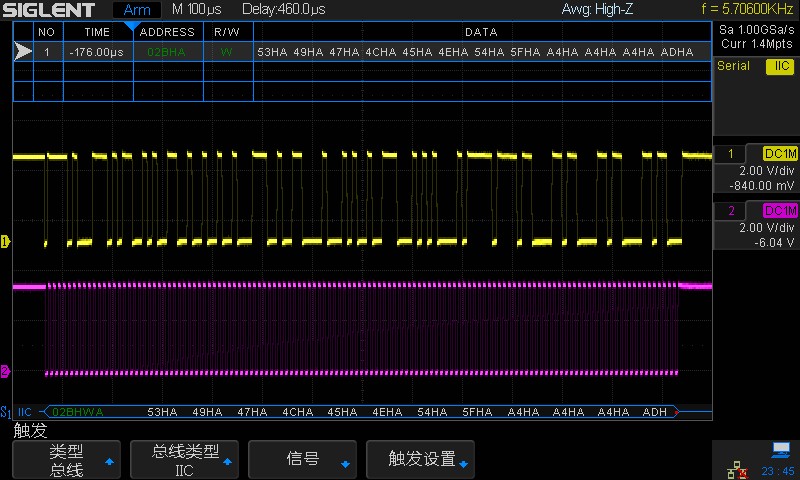This screenshot has height=480, width=800.
Task: Click the ADDRESS column header
Action: 167,32
